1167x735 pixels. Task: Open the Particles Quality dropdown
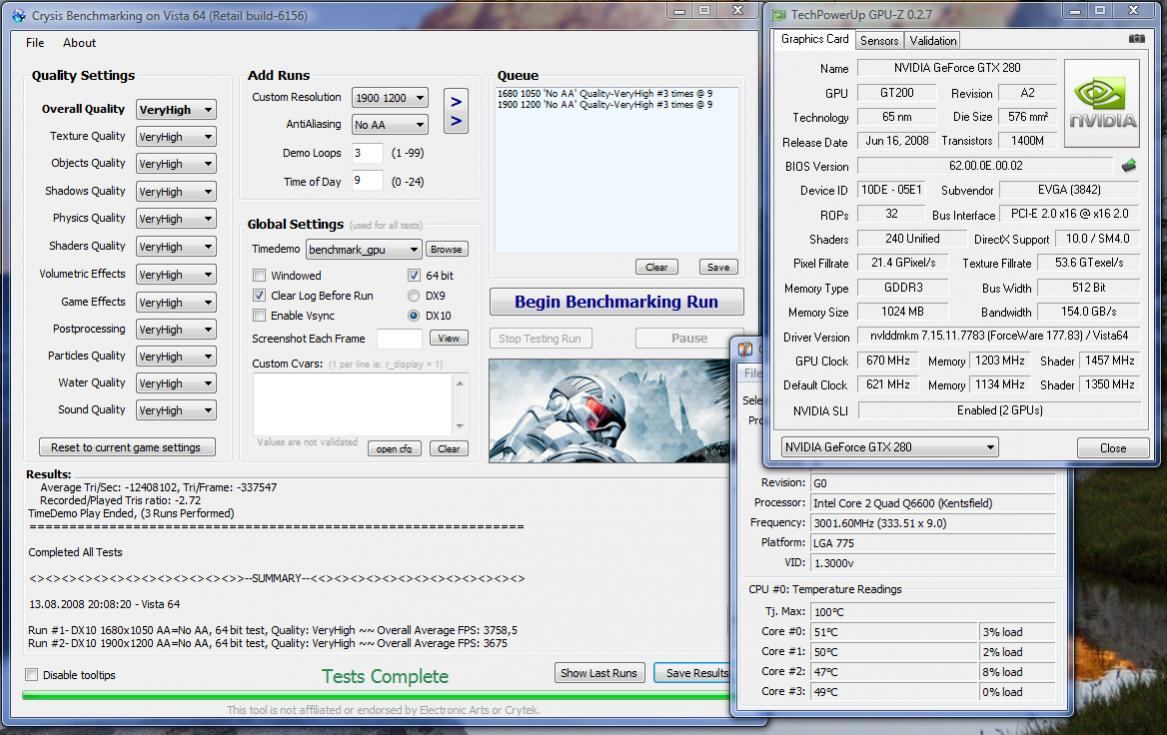(x=176, y=356)
